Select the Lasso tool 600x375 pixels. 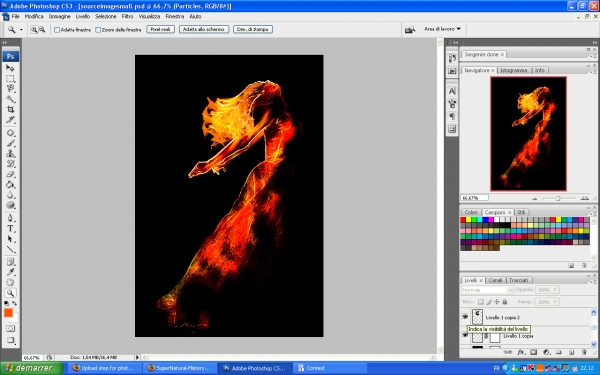click(10, 89)
